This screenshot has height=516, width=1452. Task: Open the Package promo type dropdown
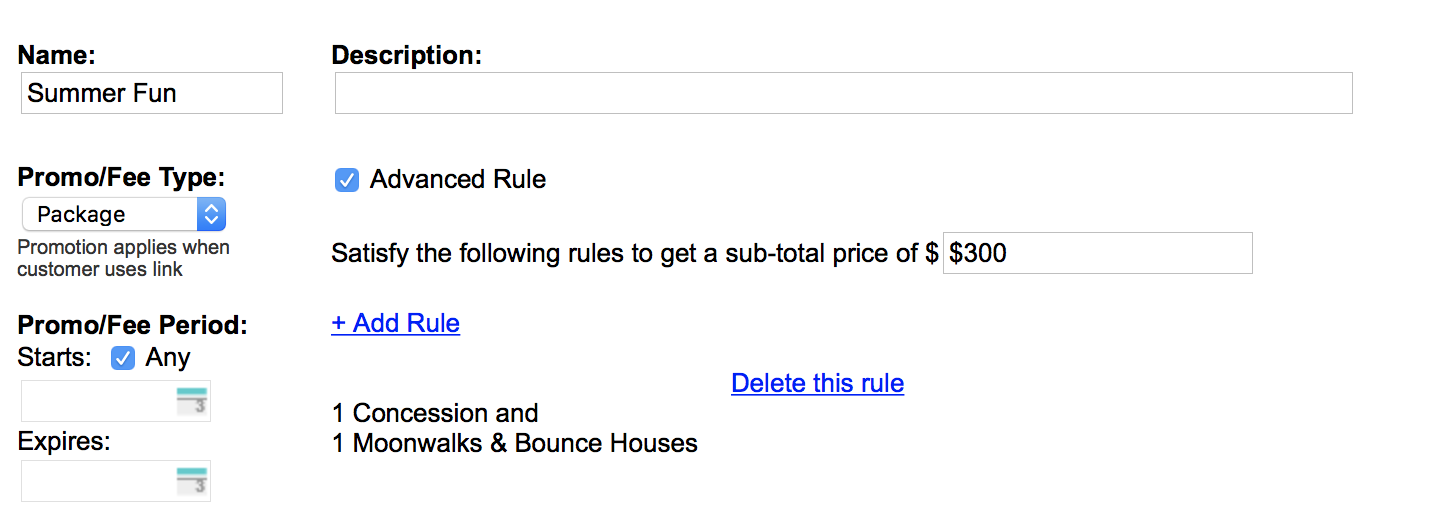pos(124,214)
